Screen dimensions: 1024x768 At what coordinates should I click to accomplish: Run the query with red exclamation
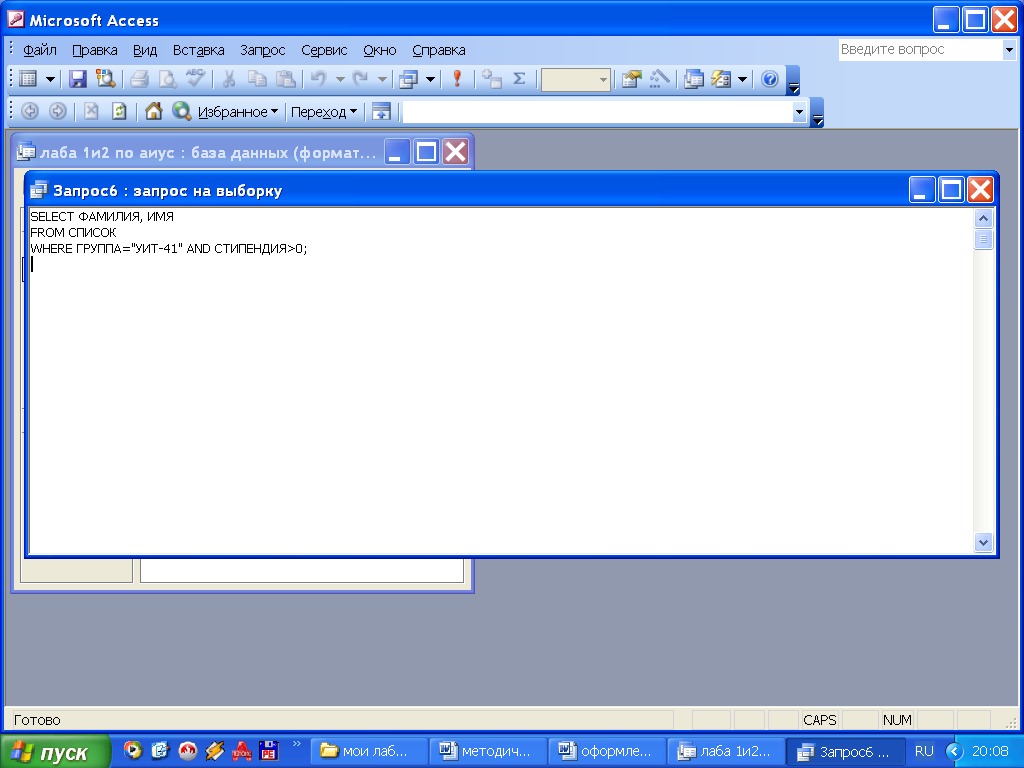tap(457, 80)
